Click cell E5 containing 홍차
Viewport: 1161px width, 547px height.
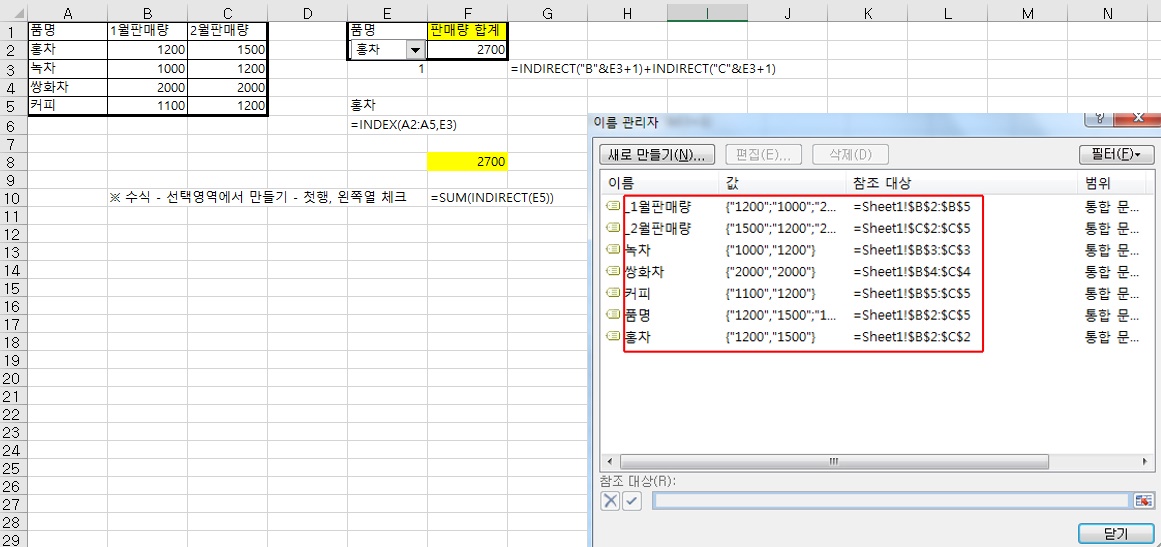click(x=387, y=106)
